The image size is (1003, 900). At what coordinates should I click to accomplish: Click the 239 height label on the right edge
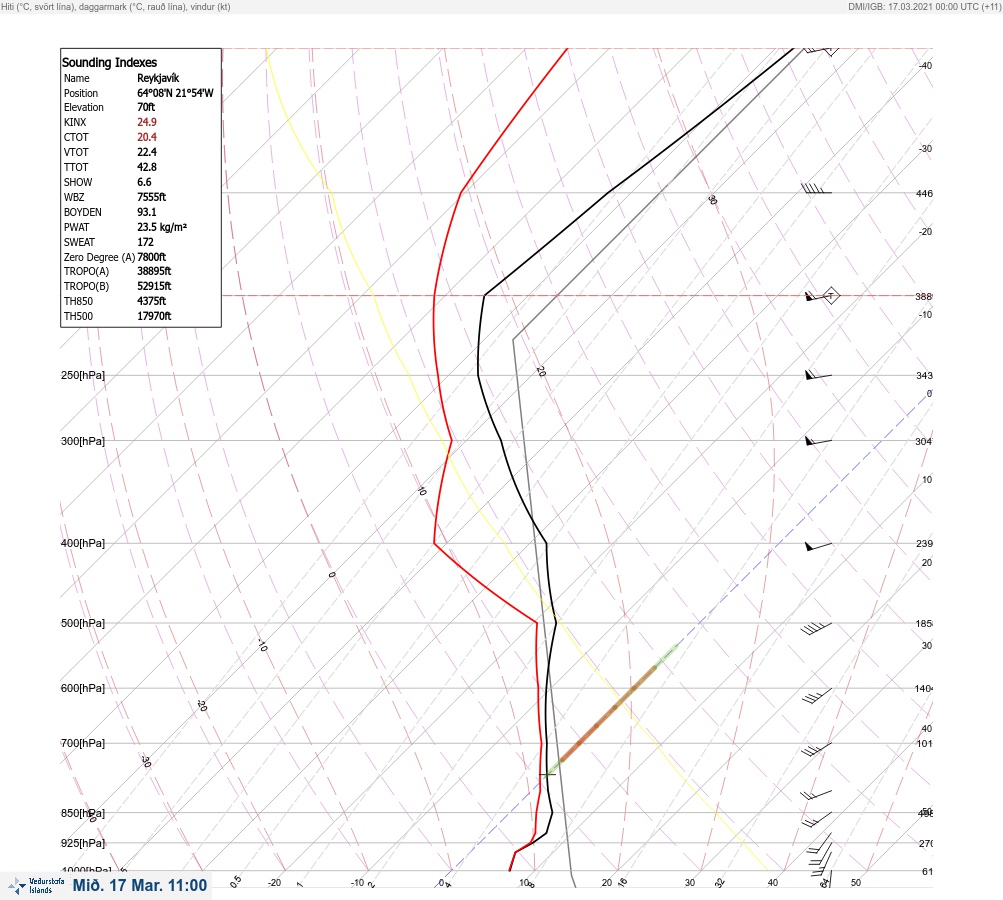pyautogui.click(x=924, y=544)
